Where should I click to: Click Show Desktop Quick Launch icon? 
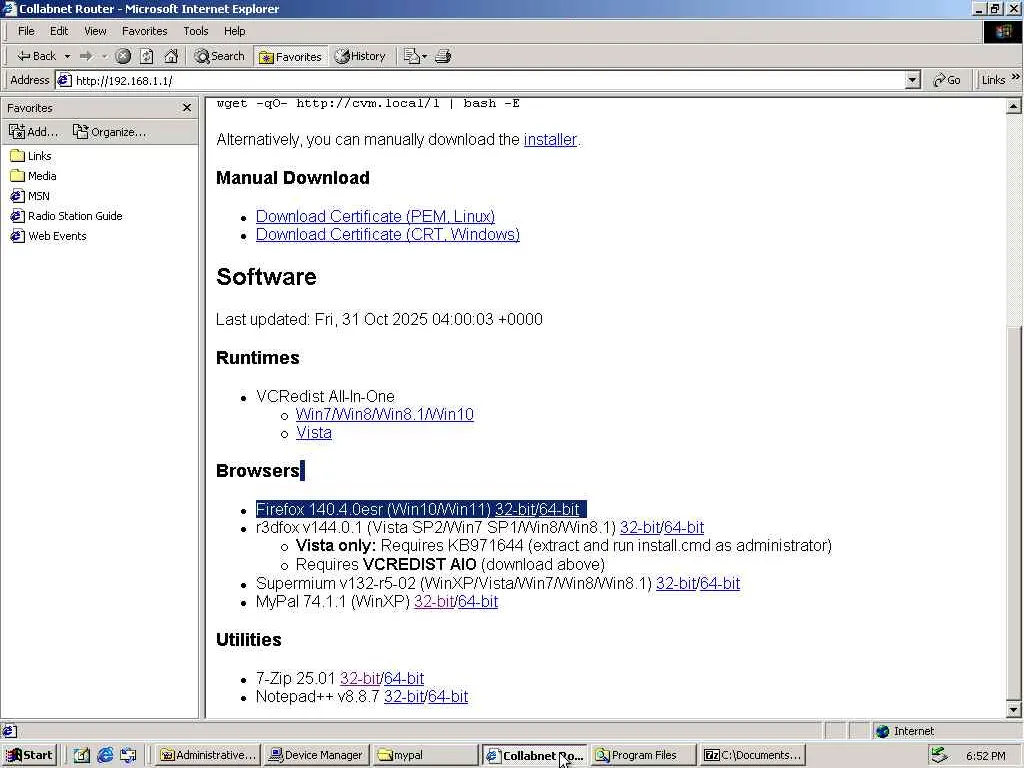(x=82, y=756)
